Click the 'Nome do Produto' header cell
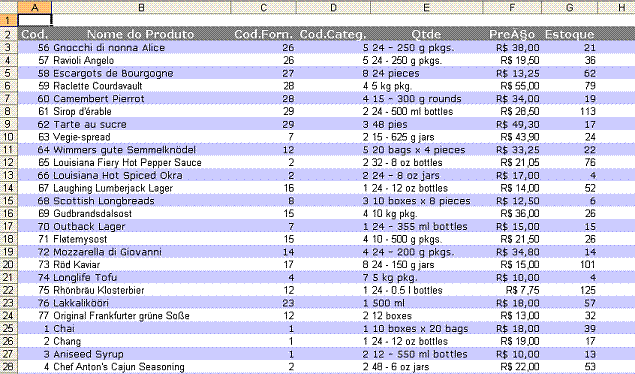635x374 pixels. (x=141, y=34)
